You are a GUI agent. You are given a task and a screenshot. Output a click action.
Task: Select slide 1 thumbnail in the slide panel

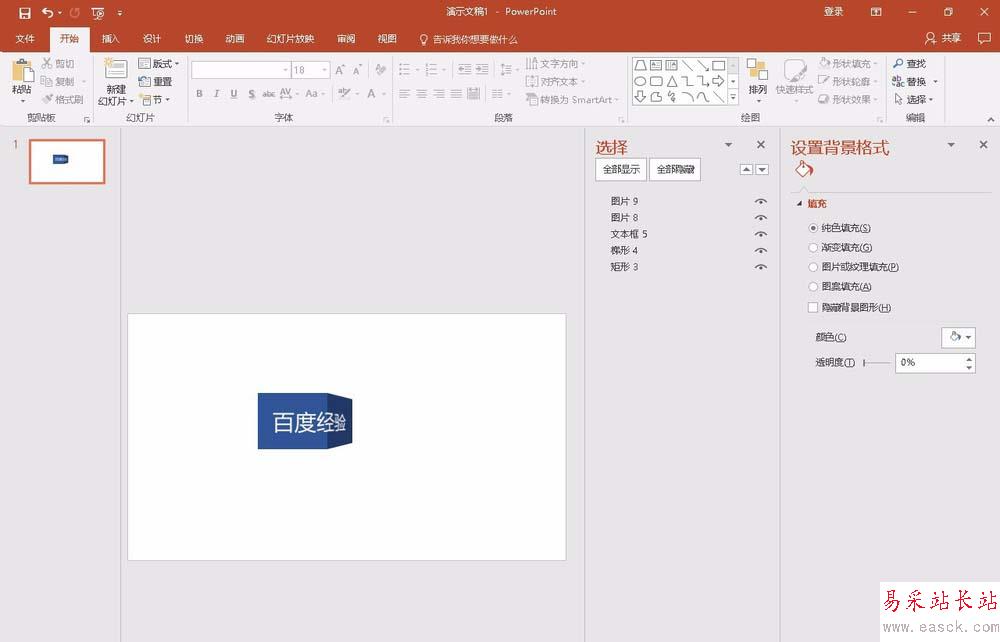point(67,161)
